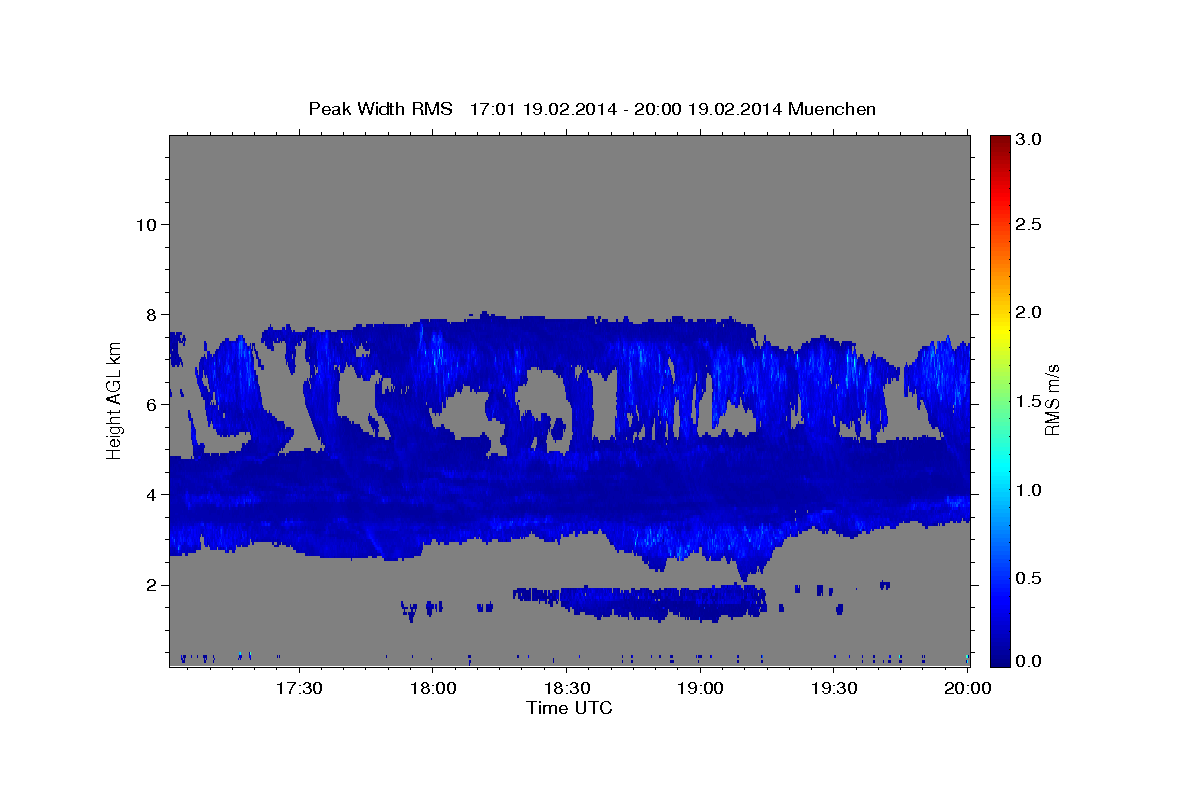
Task: Select the '17:30' time axis label
Action: click(x=299, y=688)
